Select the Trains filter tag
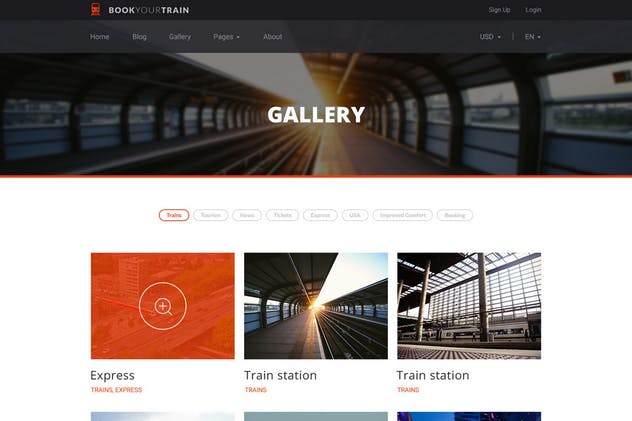 click(174, 215)
